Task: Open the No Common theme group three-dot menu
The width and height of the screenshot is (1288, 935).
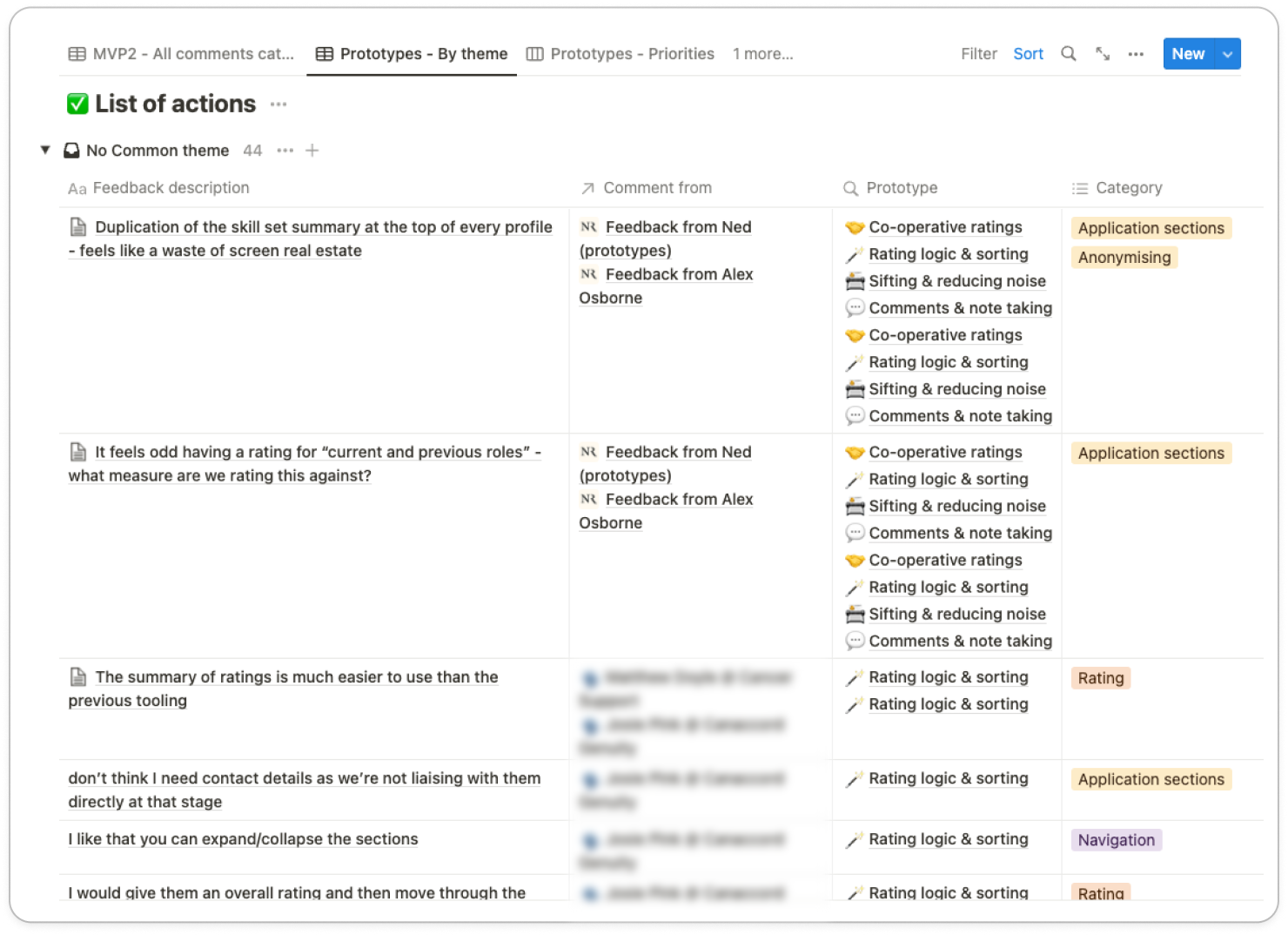Action: pyautogui.click(x=285, y=151)
